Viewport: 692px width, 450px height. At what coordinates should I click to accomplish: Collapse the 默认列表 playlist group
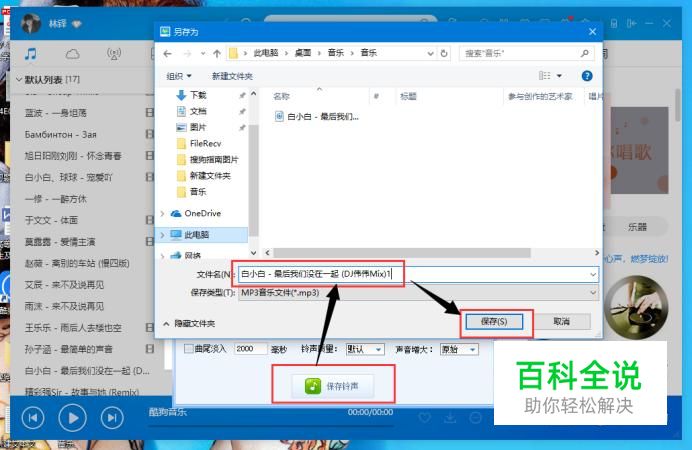19,80
